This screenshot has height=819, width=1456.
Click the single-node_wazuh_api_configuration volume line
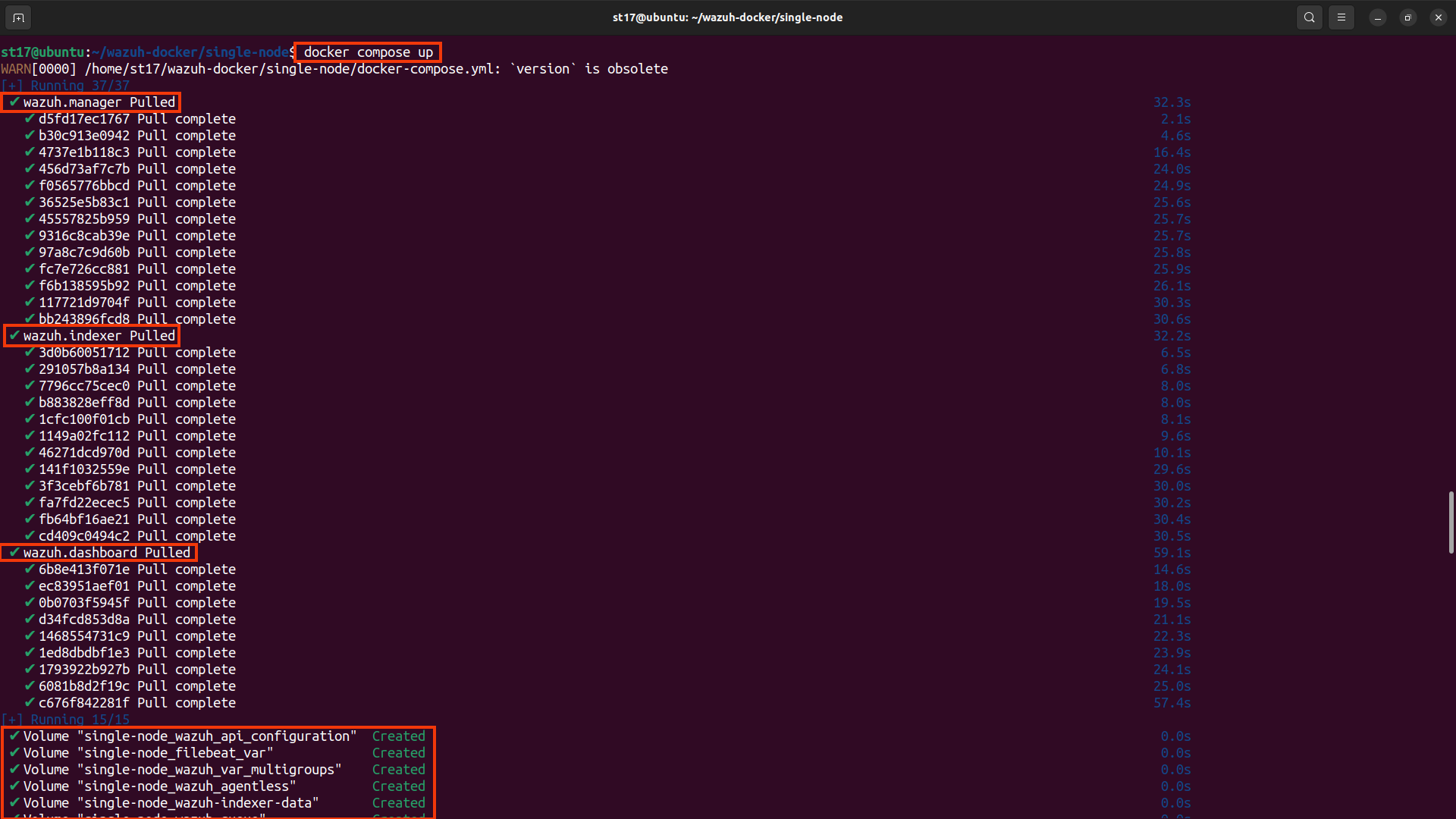coord(217,736)
